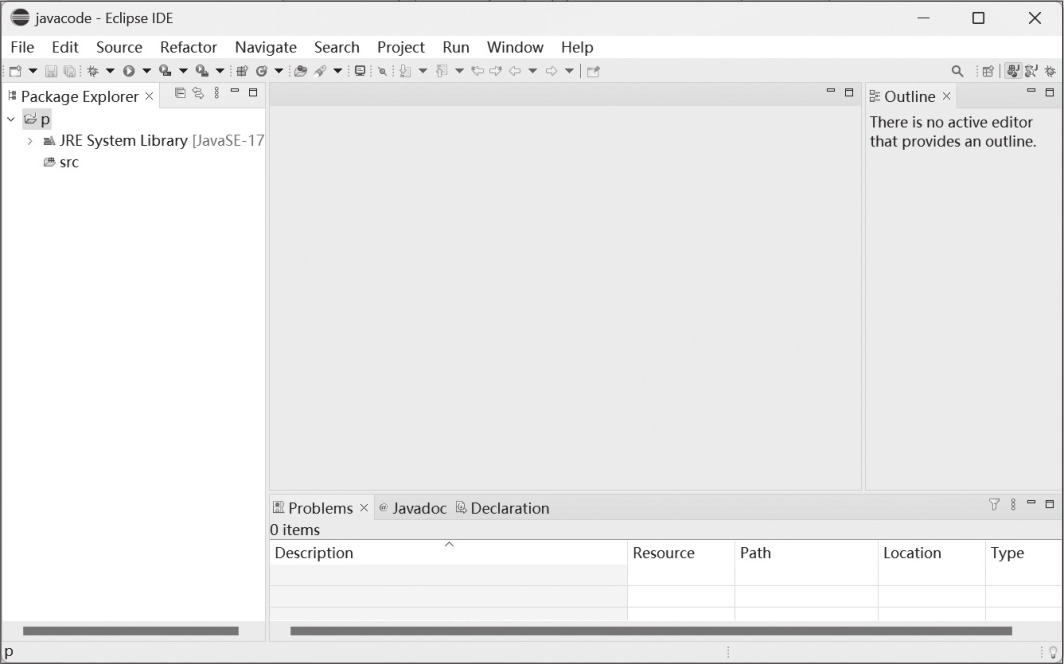Screen dimensions: 1064x664
Task: Jump to Next Edit Location icon
Action: pos(495,71)
